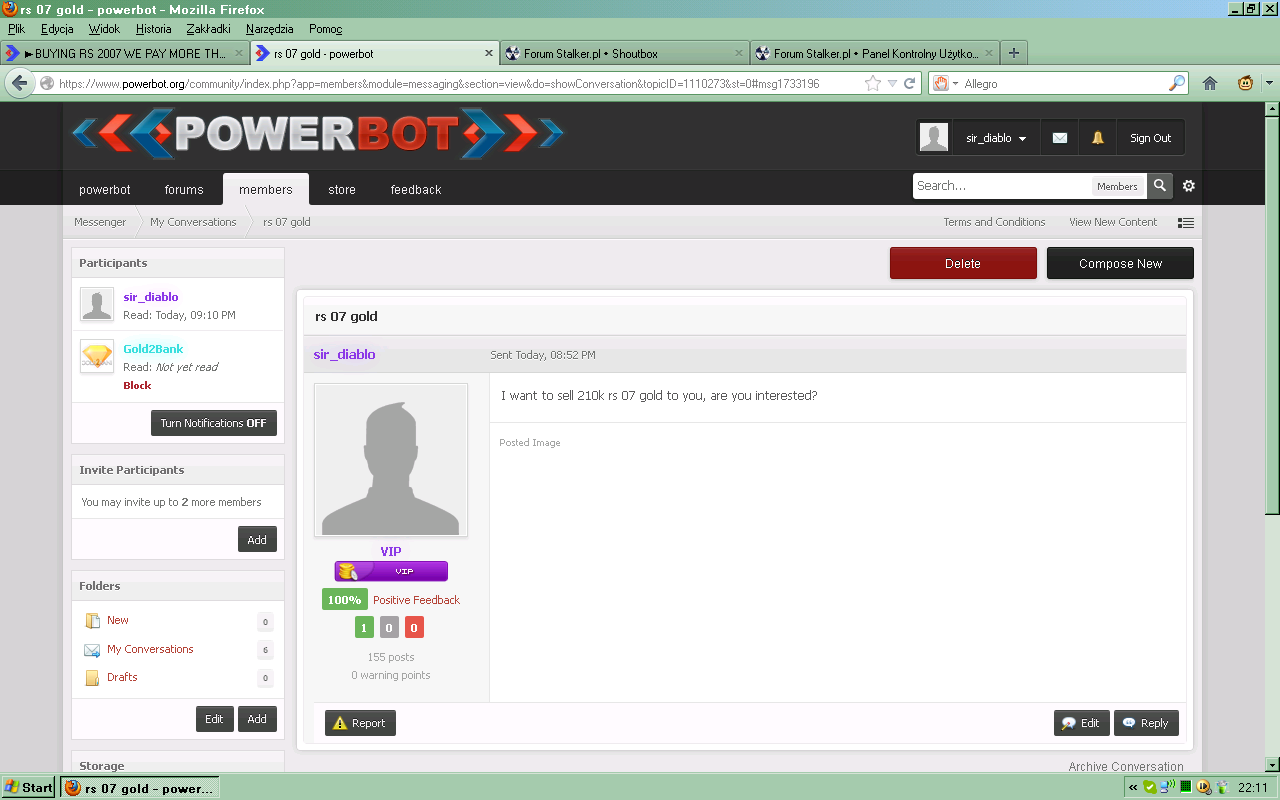Close the rs 07 gold tab
The width and height of the screenshot is (1280, 800).
tap(489, 53)
